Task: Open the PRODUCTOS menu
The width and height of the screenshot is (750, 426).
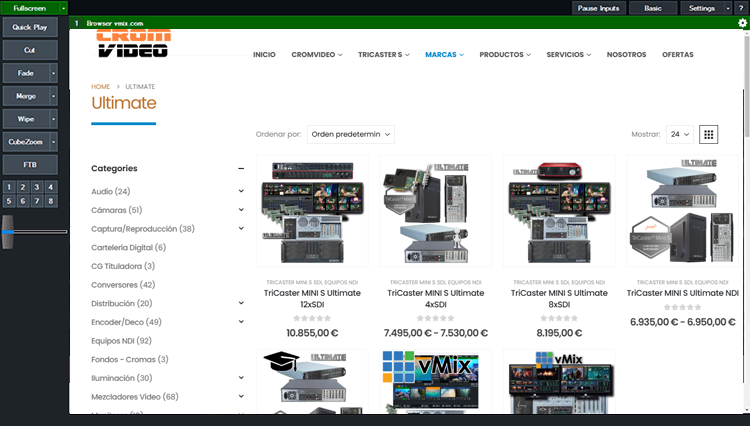Action: (505, 55)
